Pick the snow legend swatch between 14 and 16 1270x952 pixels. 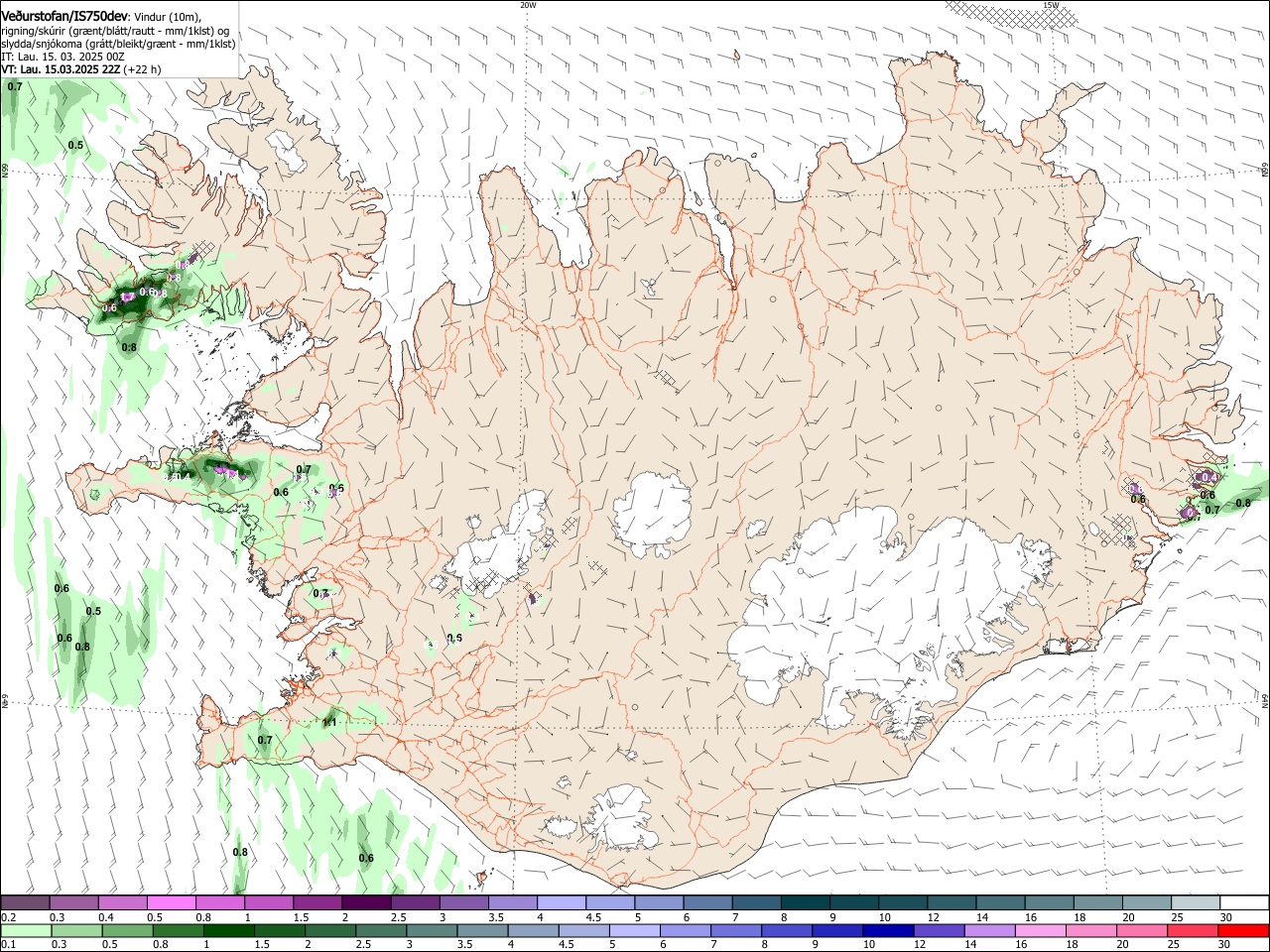coord(1001,902)
